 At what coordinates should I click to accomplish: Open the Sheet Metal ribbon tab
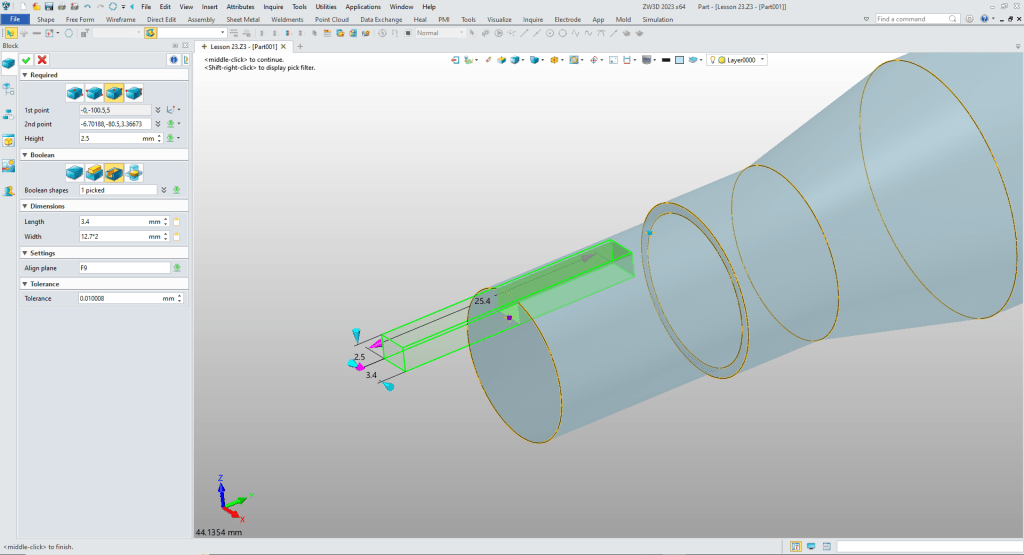(x=242, y=19)
